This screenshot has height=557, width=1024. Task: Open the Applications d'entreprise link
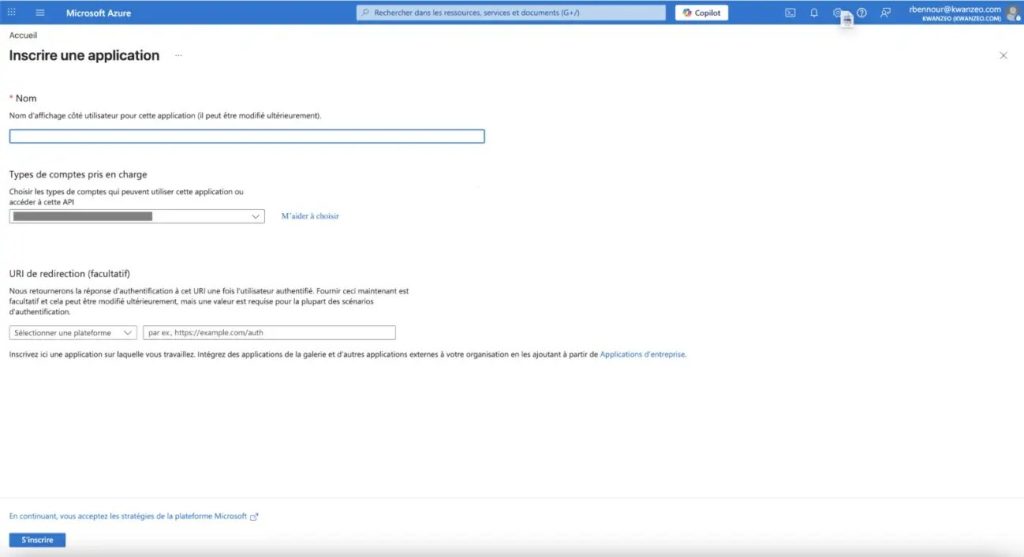click(x=643, y=354)
